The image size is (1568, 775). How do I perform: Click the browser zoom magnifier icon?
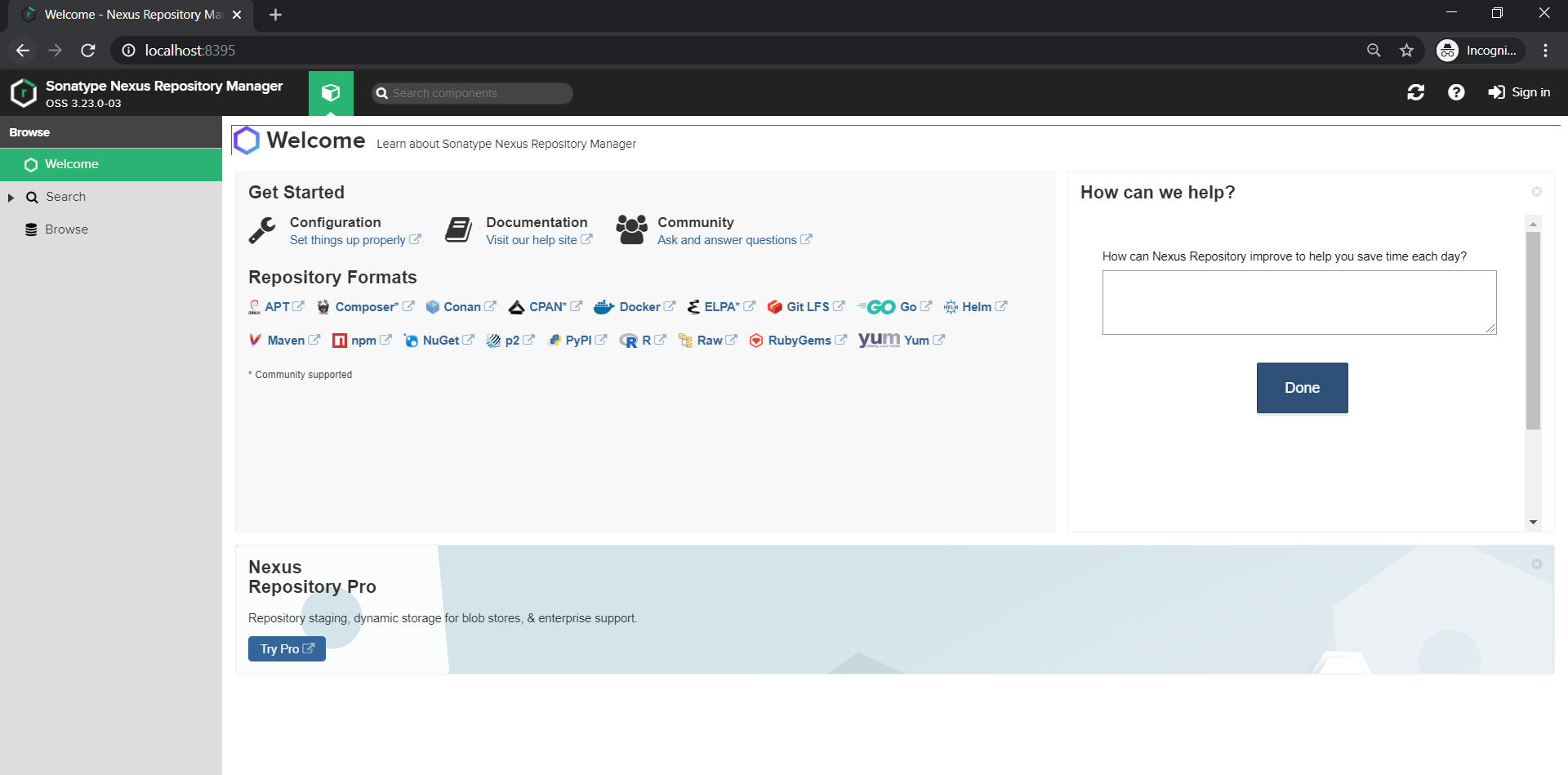[x=1374, y=51]
